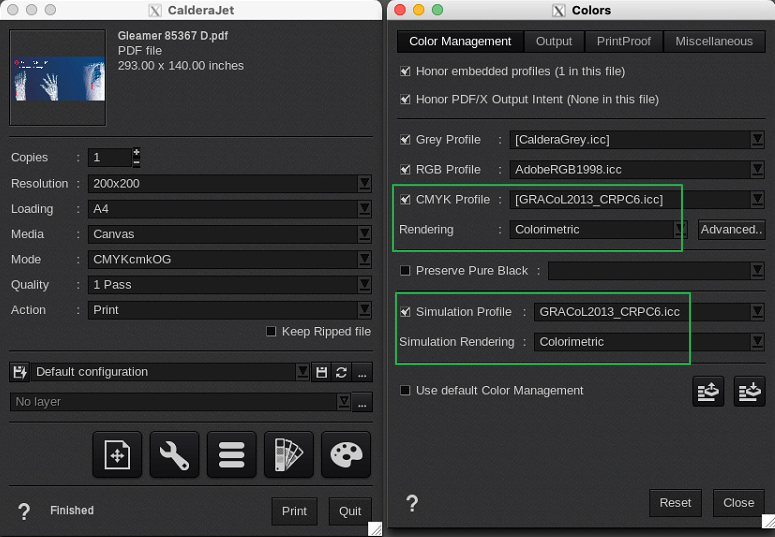Click the wrench settings icon
775x537 pixels.
pyautogui.click(x=174, y=456)
